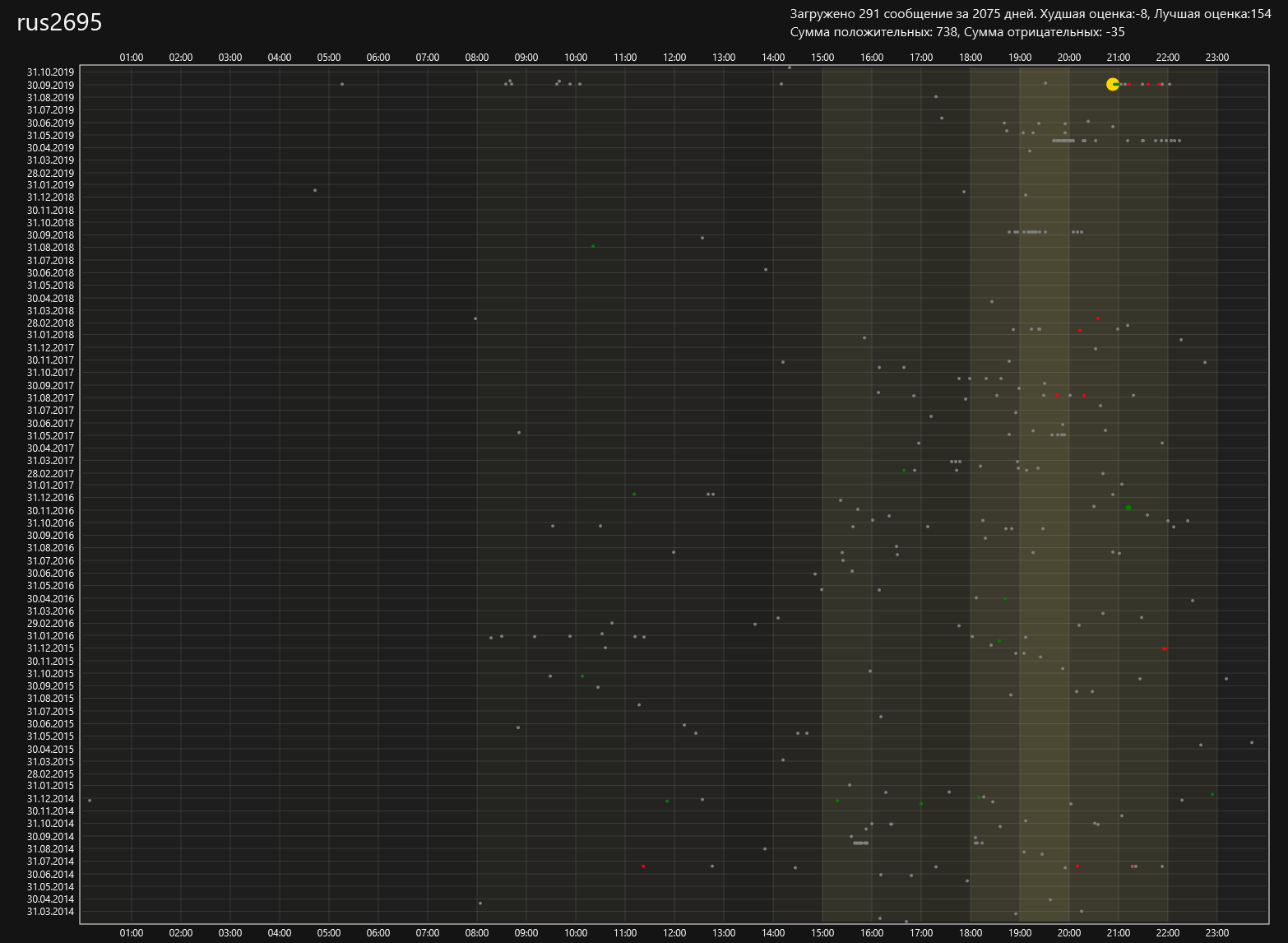This screenshot has width=1288, height=943.
Task: Click the 22:00 label on the bottom axis
Action: (x=1168, y=933)
